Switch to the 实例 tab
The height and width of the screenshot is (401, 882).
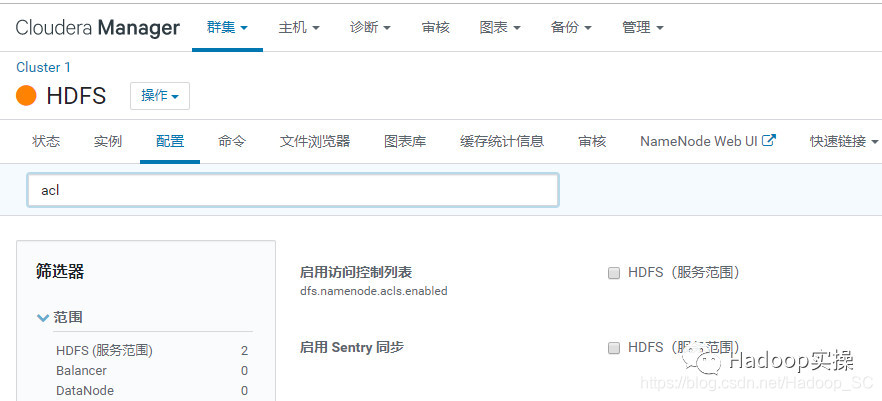[x=108, y=141]
